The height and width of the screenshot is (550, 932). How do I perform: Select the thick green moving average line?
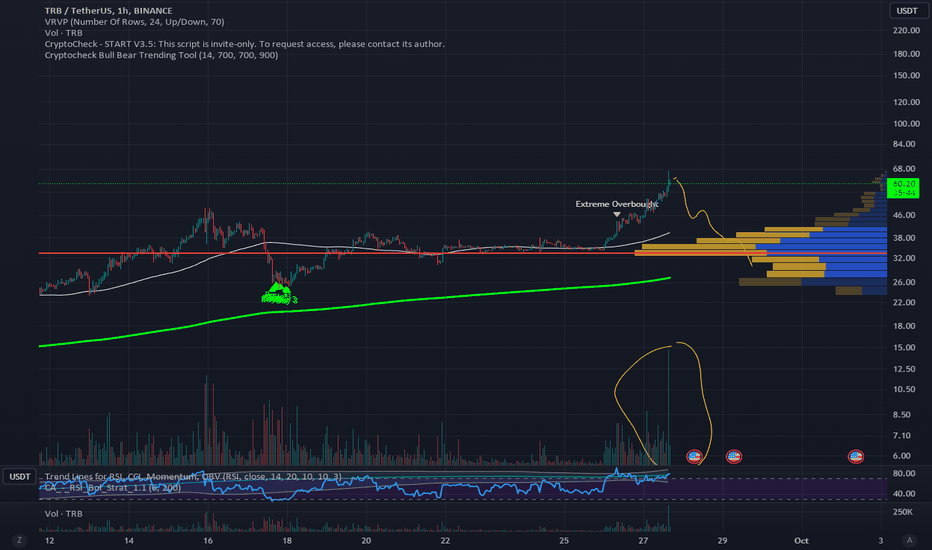pos(357,304)
